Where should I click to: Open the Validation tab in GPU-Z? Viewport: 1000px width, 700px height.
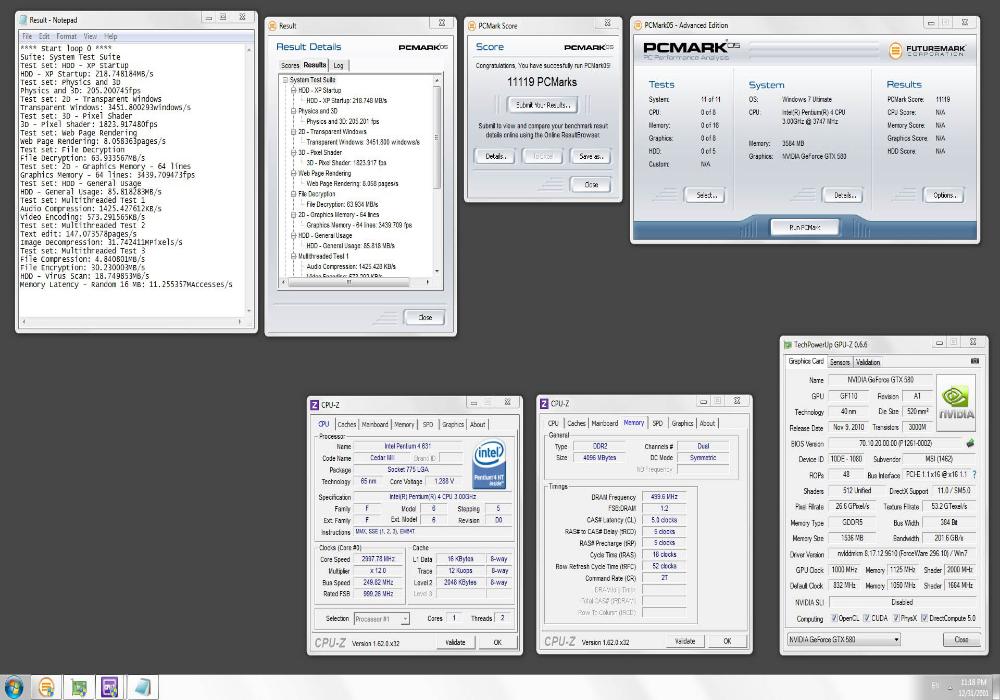click(x=867, y=362)
